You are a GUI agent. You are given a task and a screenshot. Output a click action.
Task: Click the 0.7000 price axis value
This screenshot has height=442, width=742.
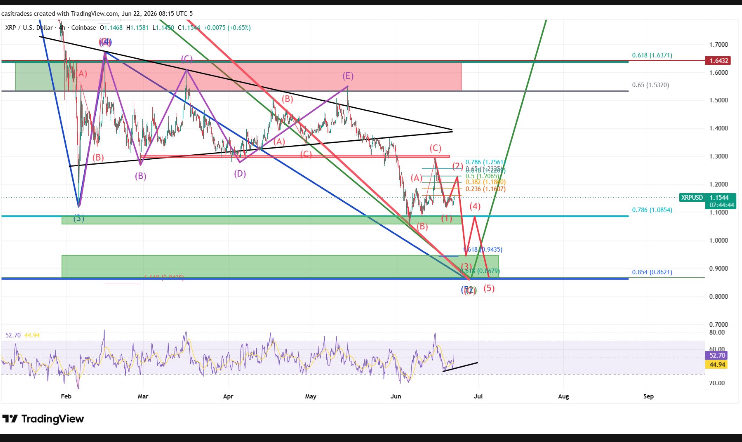tap(718, 325)
